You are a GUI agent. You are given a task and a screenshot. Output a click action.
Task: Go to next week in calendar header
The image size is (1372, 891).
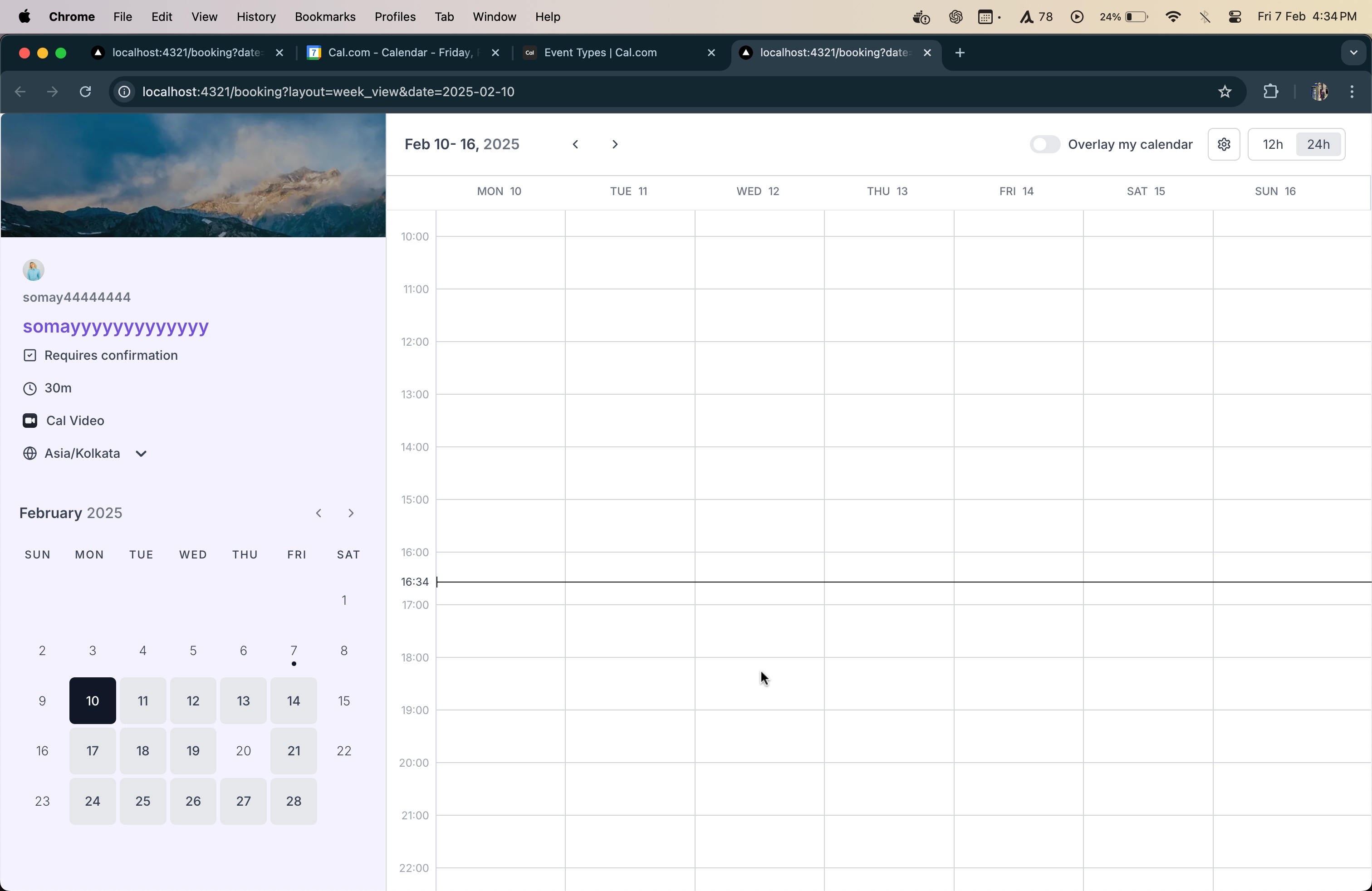point(615,144)
